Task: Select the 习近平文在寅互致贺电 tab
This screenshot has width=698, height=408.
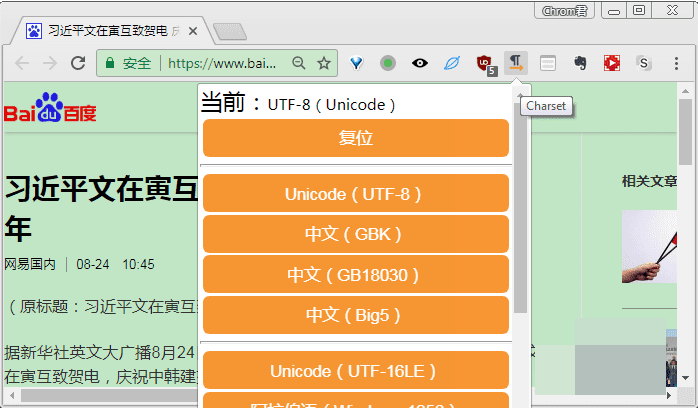Action: click(108, 31)
